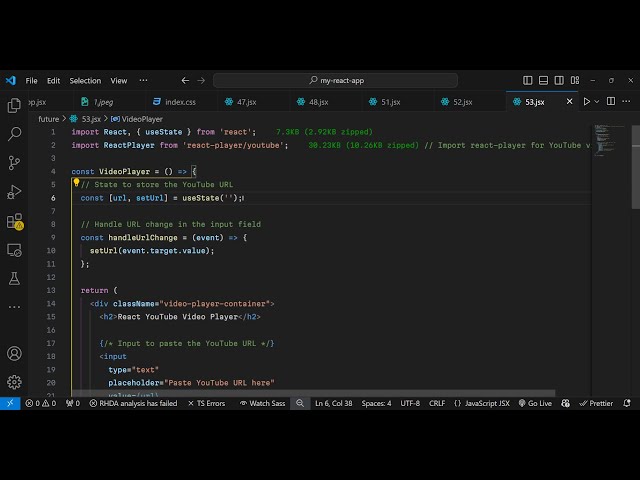Open editor More Actions ellipsis
Image resolution: width=640 pixels, height=480 pixels.
(628, 102)
